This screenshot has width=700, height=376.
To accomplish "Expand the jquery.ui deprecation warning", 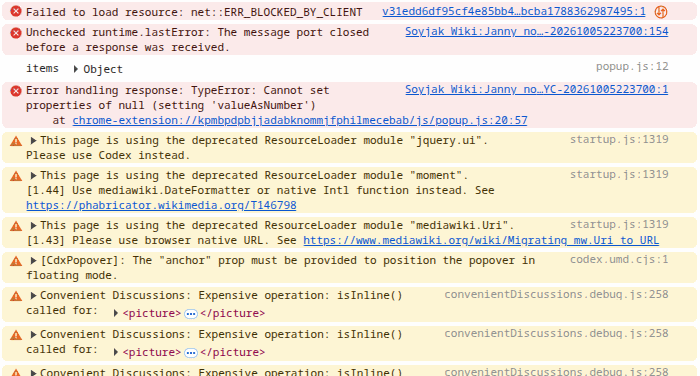I will tap(33, 141).
